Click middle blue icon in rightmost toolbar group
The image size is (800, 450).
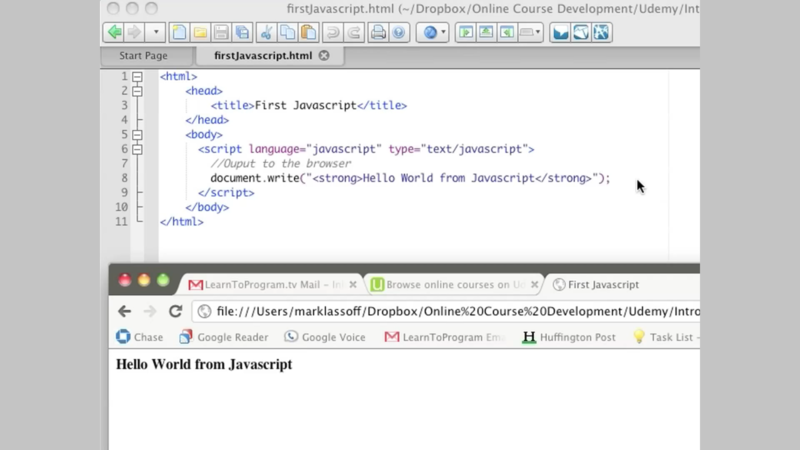581,32
